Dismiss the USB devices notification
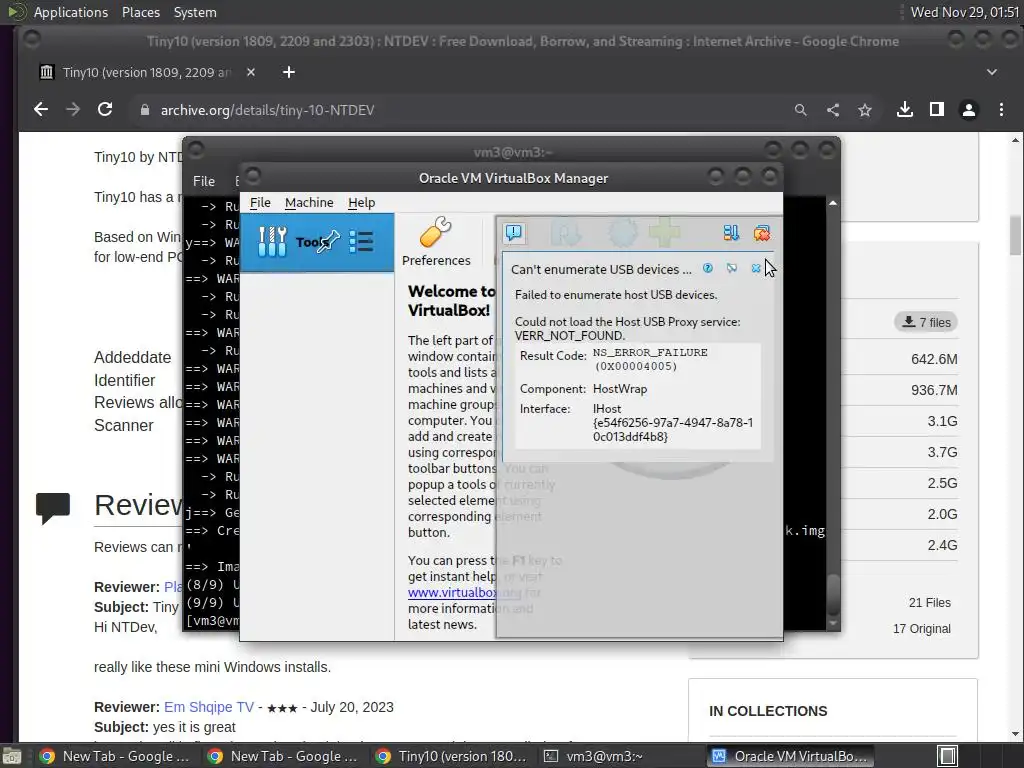 click(x=756, y=268)
